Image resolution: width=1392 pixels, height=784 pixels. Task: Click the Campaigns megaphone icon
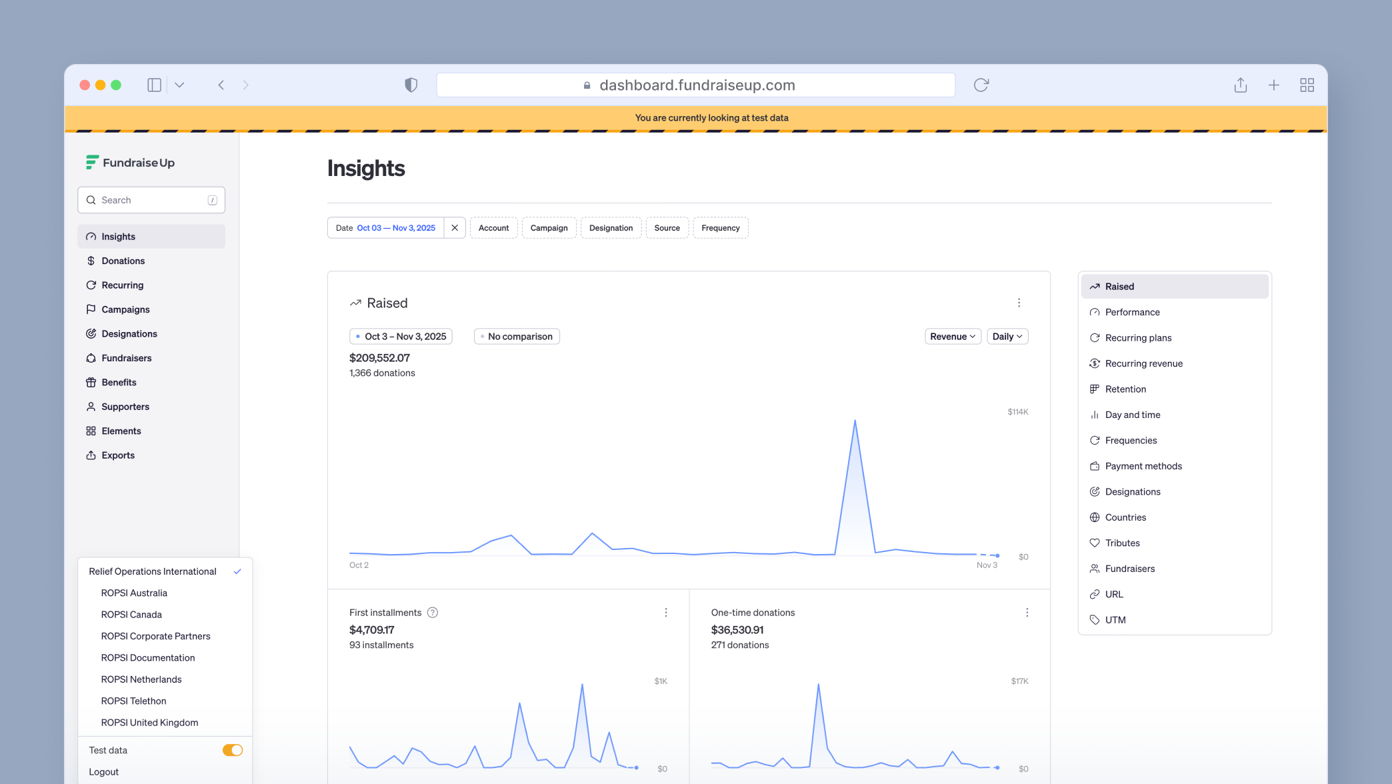coord(91,309)
